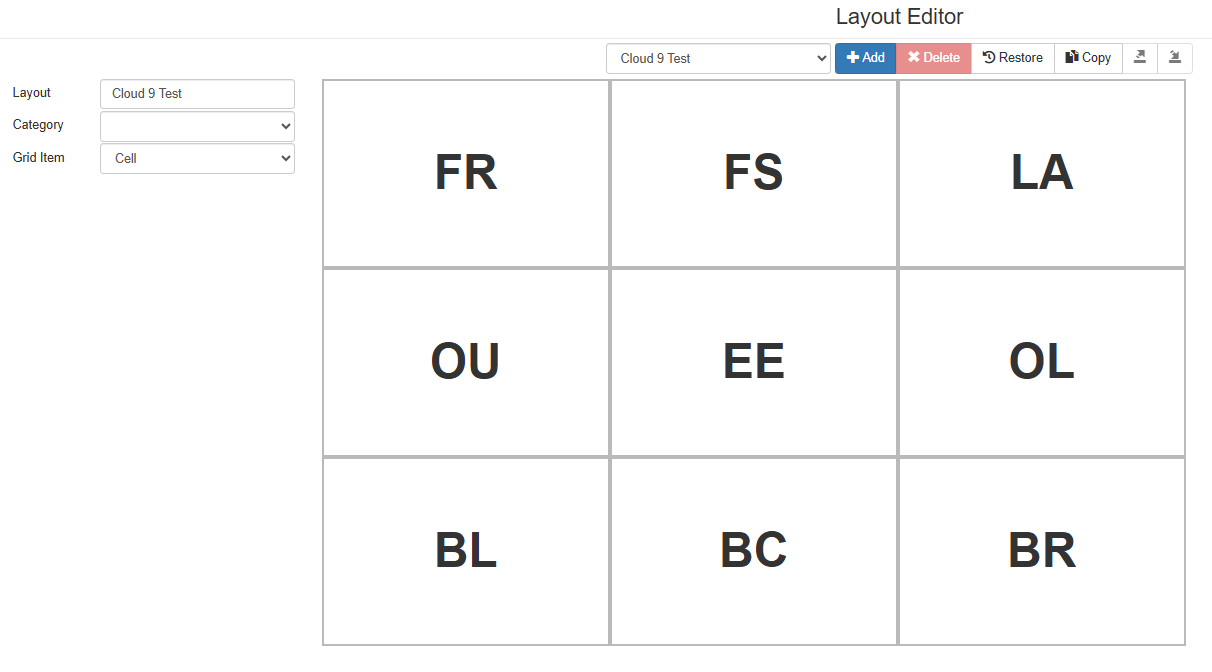Click the export layout icon
The height and width of the screenshot is (672, 1212).
tap(1140, 58)
